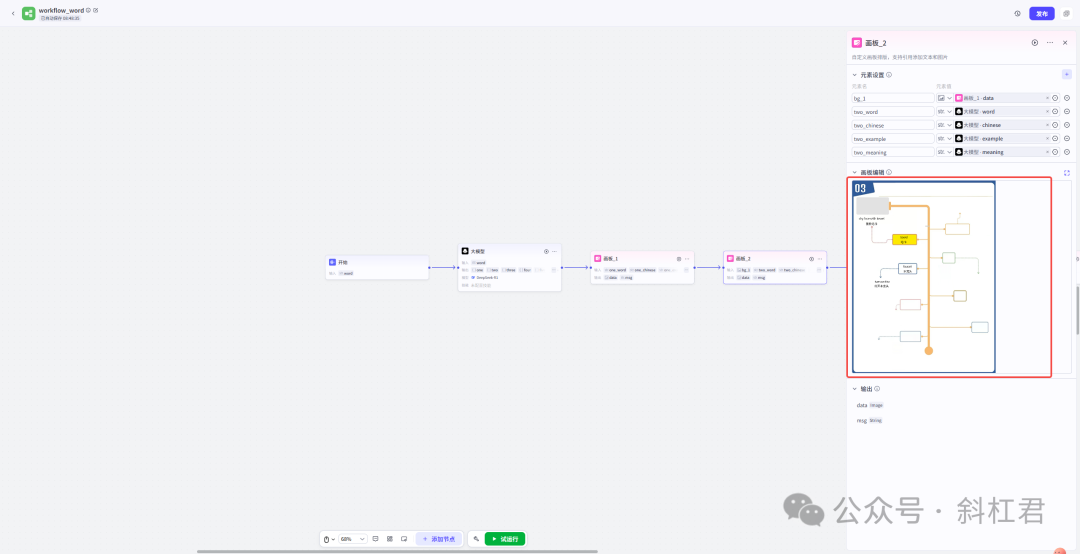
Task: Open type dropdown for two_chinese row
Action: click(x=944, y=125)
